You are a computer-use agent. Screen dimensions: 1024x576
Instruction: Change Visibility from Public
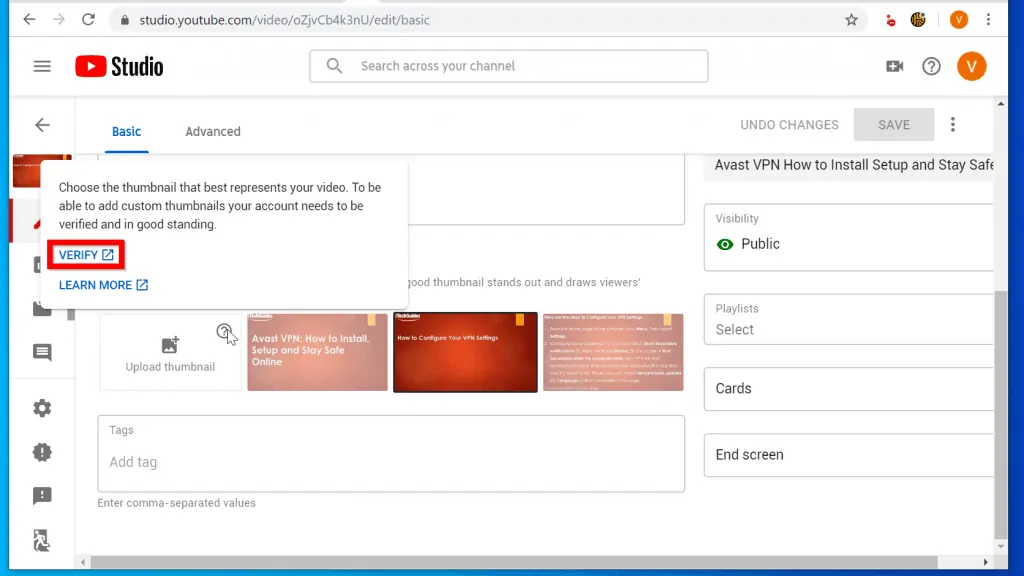[759, 243]
